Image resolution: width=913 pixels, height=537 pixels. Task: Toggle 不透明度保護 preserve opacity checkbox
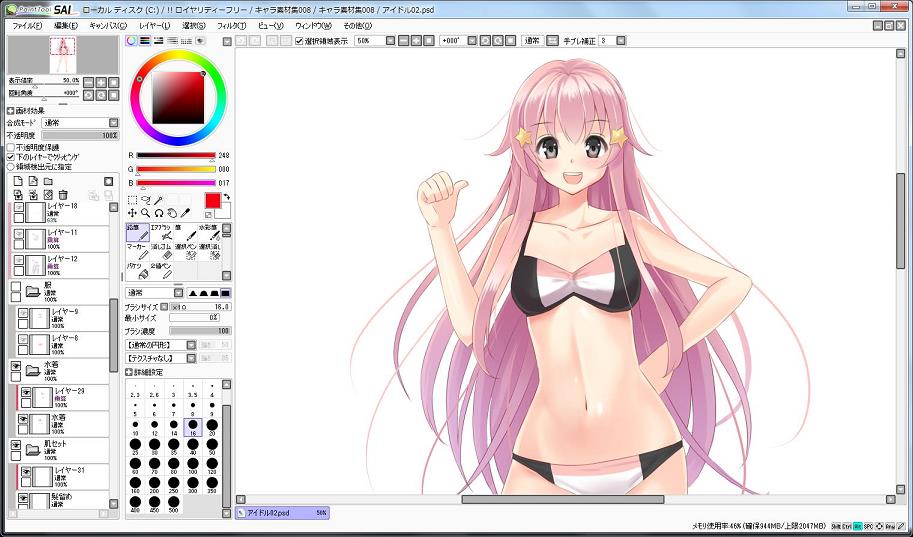click(11, 147)
